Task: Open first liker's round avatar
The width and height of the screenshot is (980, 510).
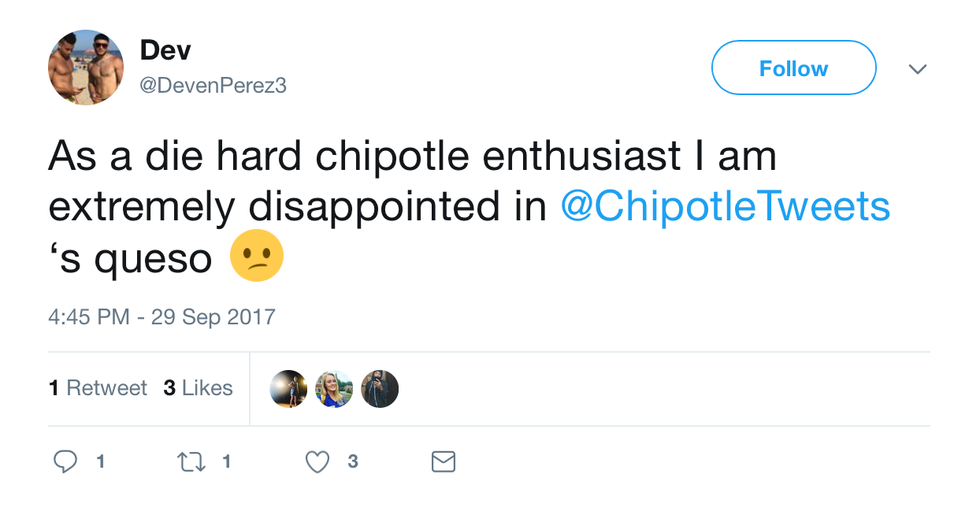Action: 290,389
